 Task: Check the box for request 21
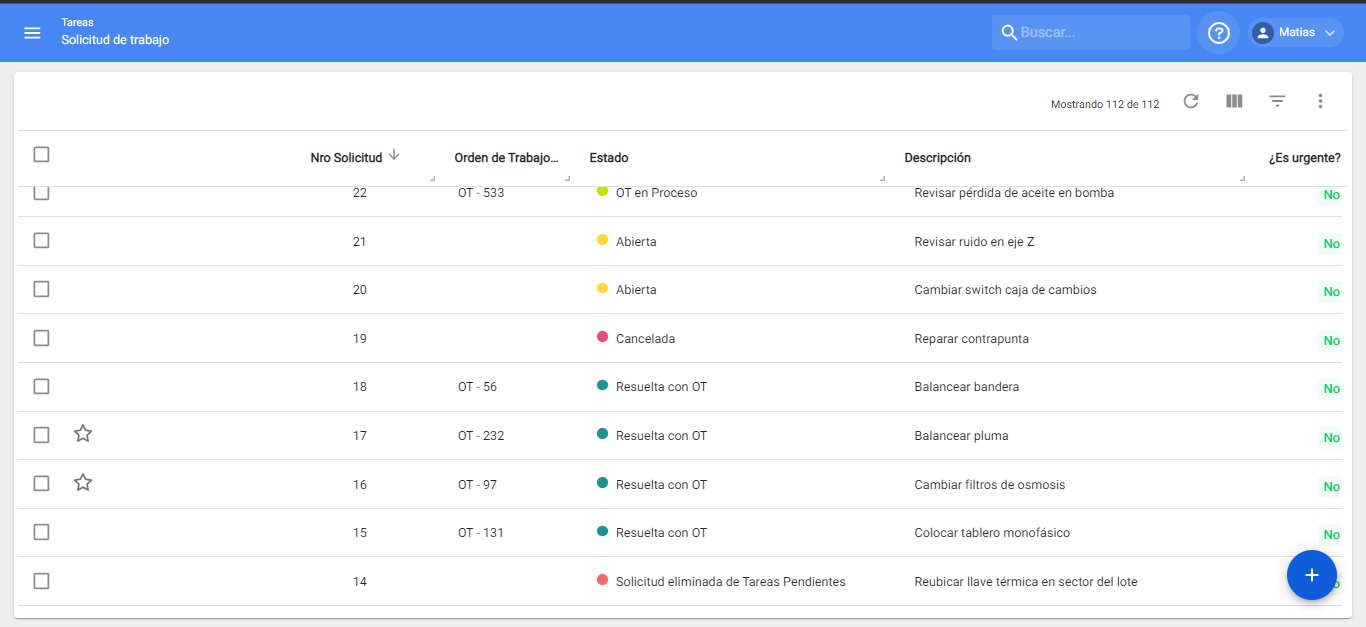pyautogui.click(x=41, y=240)
